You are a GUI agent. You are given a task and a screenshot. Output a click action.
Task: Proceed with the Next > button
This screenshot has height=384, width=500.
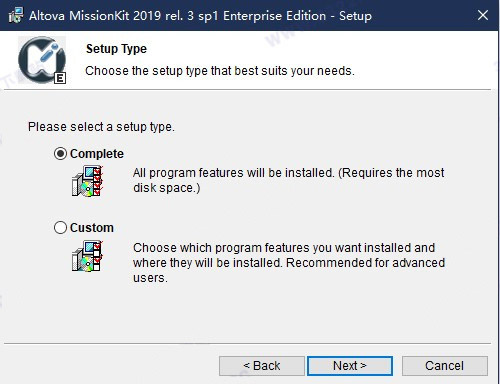[x=350, y=366]
